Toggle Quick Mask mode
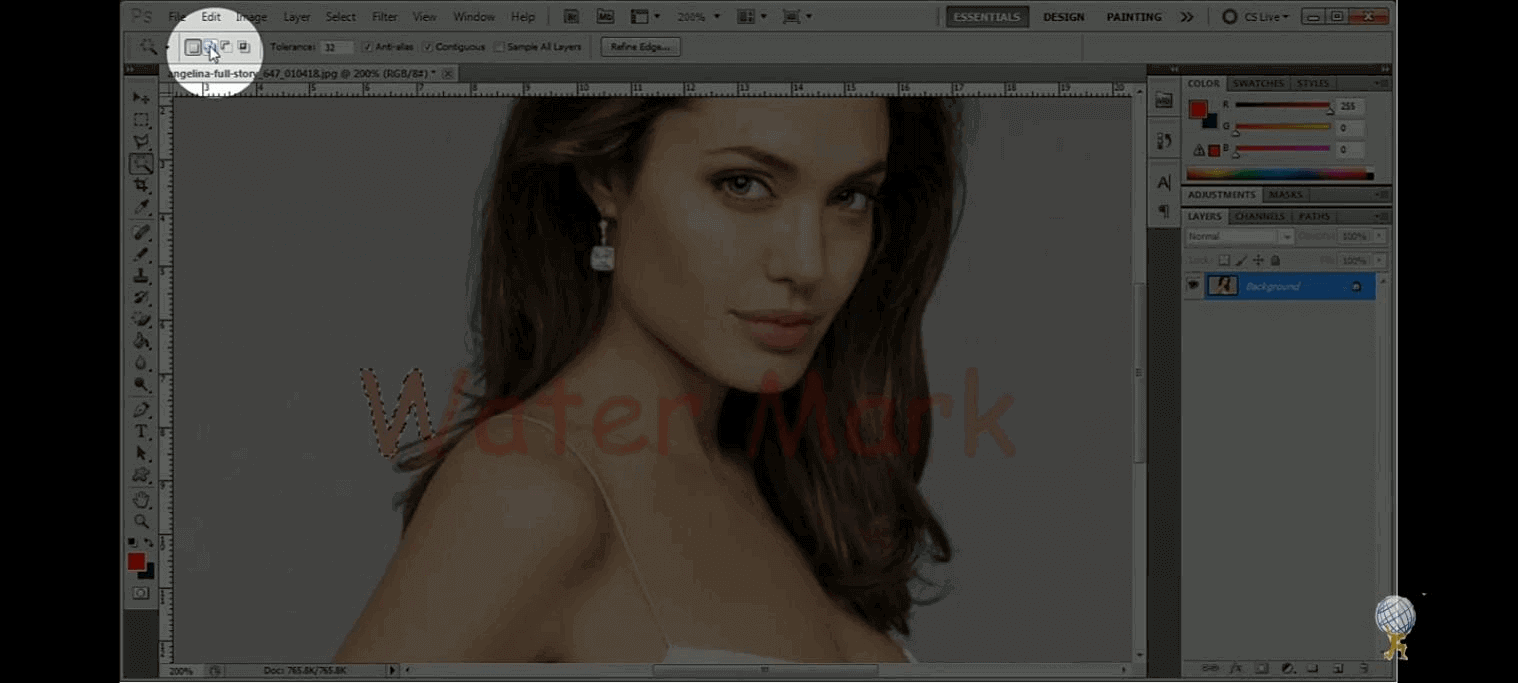 tap(141, 593)
